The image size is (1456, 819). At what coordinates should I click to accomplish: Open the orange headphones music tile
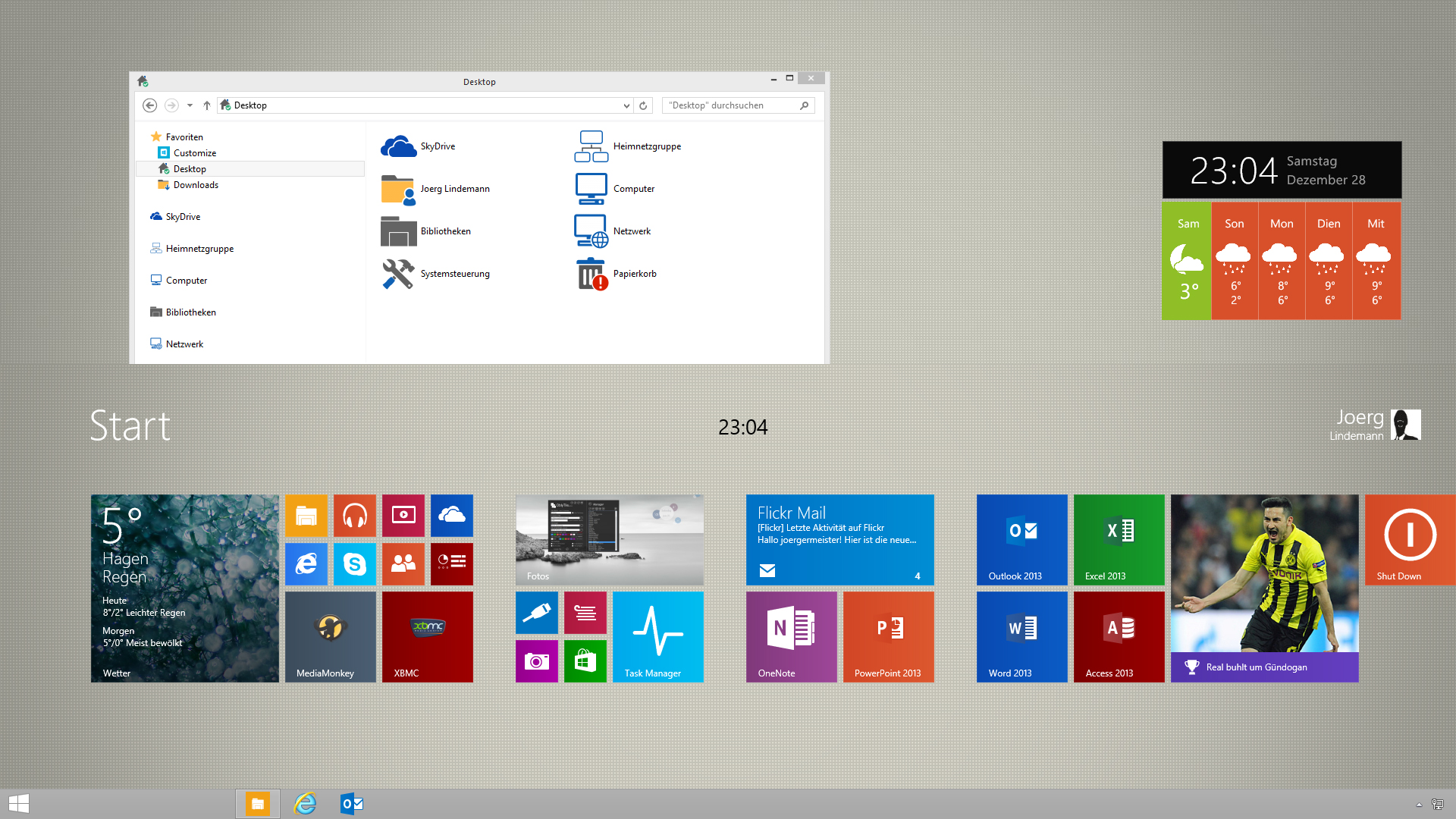pos(355,516)
